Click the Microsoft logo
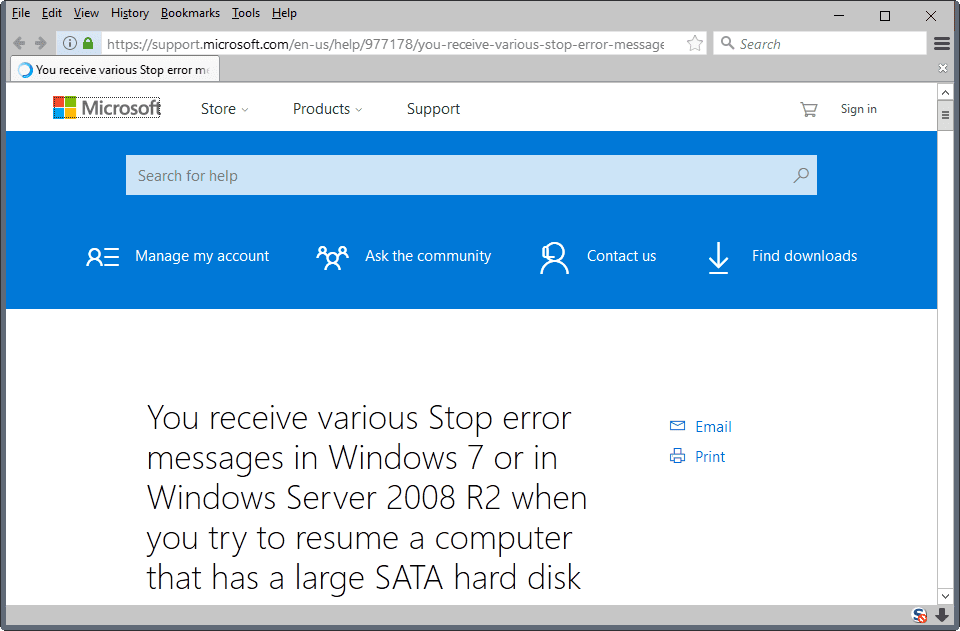Viewport: 960px width, 631px height. click(106, 107)
